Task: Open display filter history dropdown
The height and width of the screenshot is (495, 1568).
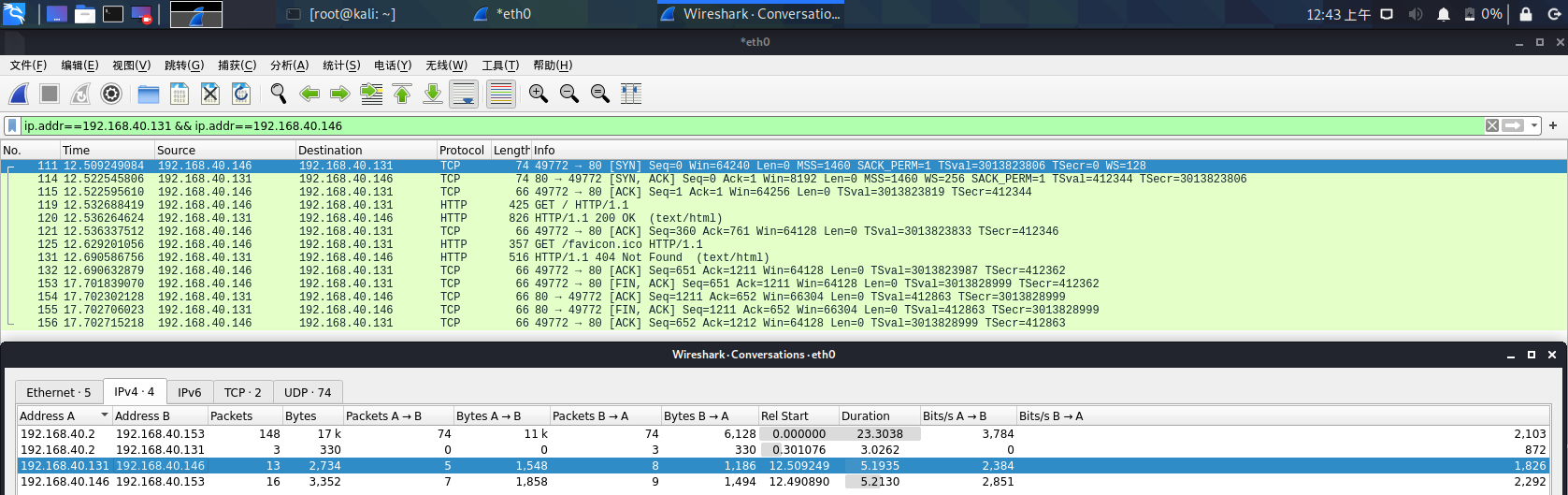Action: [x=1534, y=125]
